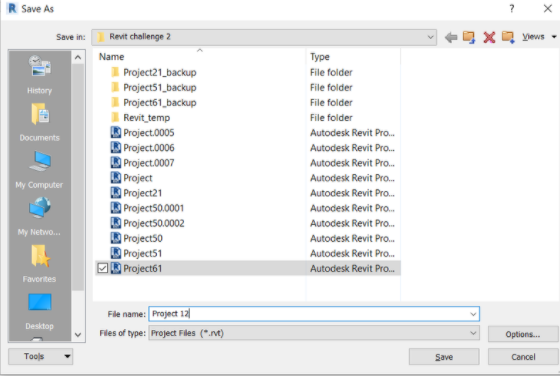
Task: Select the Project51 Revit file
Action: coord(136,253)
